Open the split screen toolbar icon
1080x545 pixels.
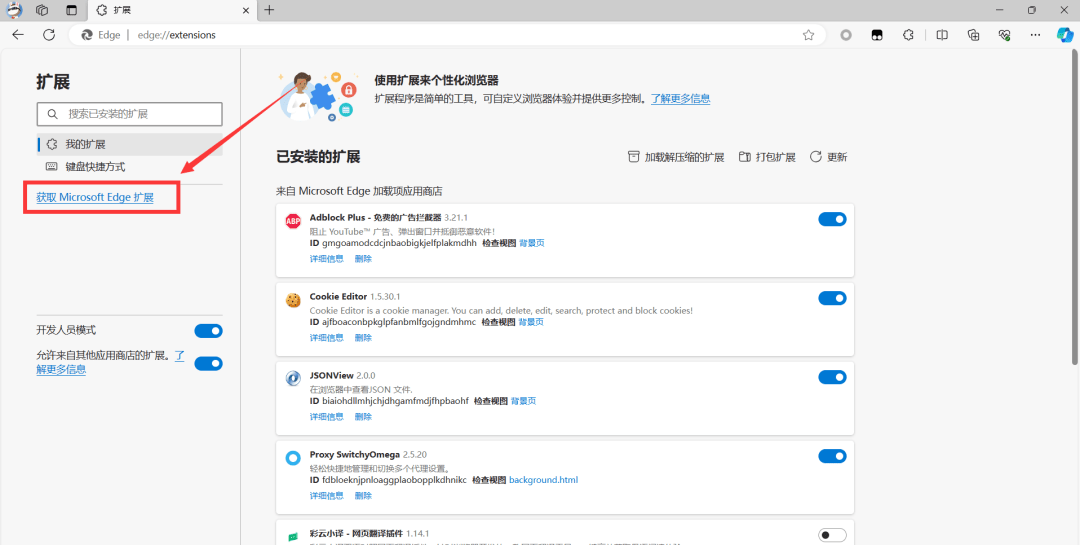click(x=941, y=35)
